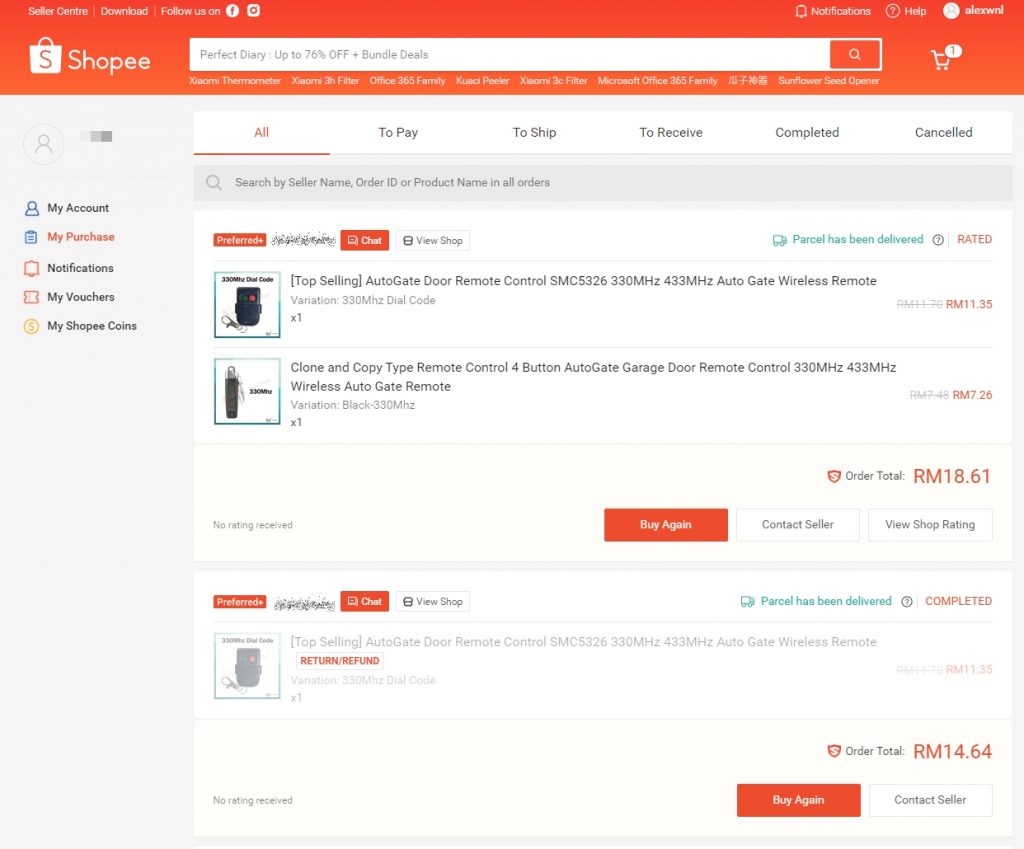Click Buy Again on the RM18.61 order
This screenshot has height=849, width=1024.
click(x=665, y=525)
